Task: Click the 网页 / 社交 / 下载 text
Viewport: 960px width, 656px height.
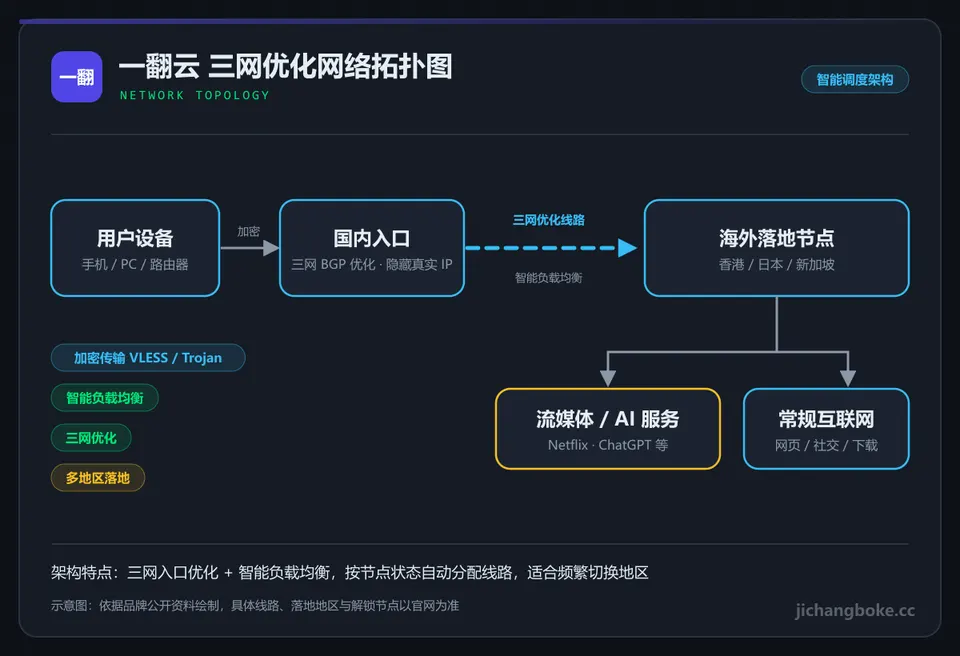Action: (826, 445)
